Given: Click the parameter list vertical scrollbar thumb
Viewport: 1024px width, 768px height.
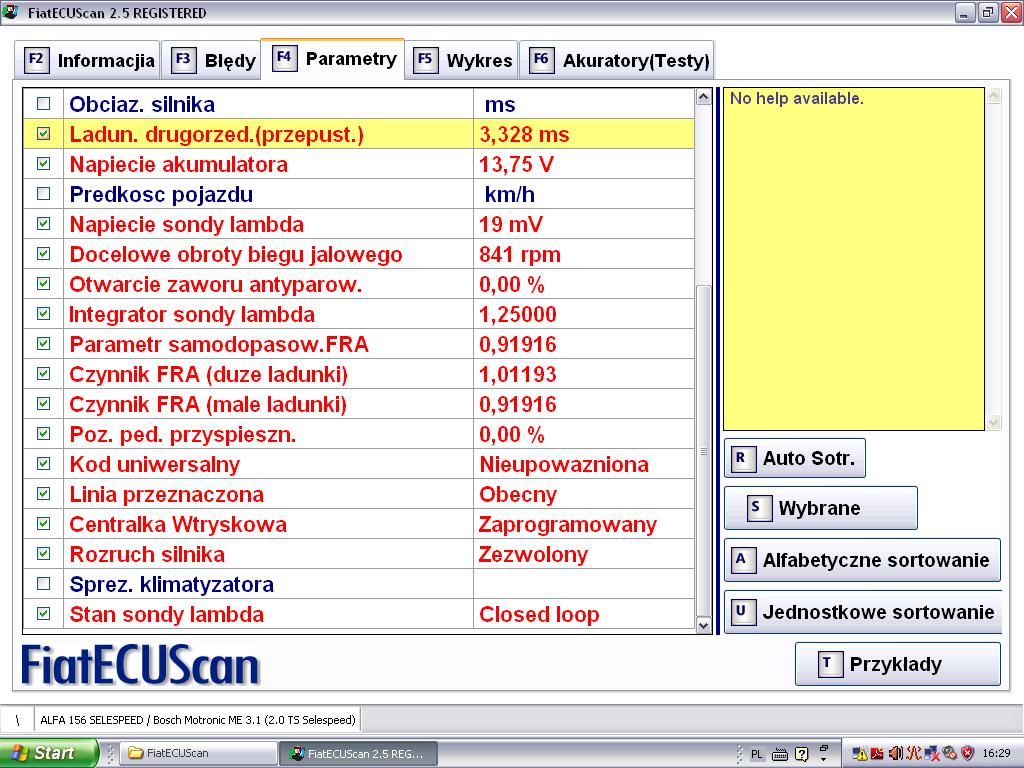Looking at the screenshot, I should point(704,450).
